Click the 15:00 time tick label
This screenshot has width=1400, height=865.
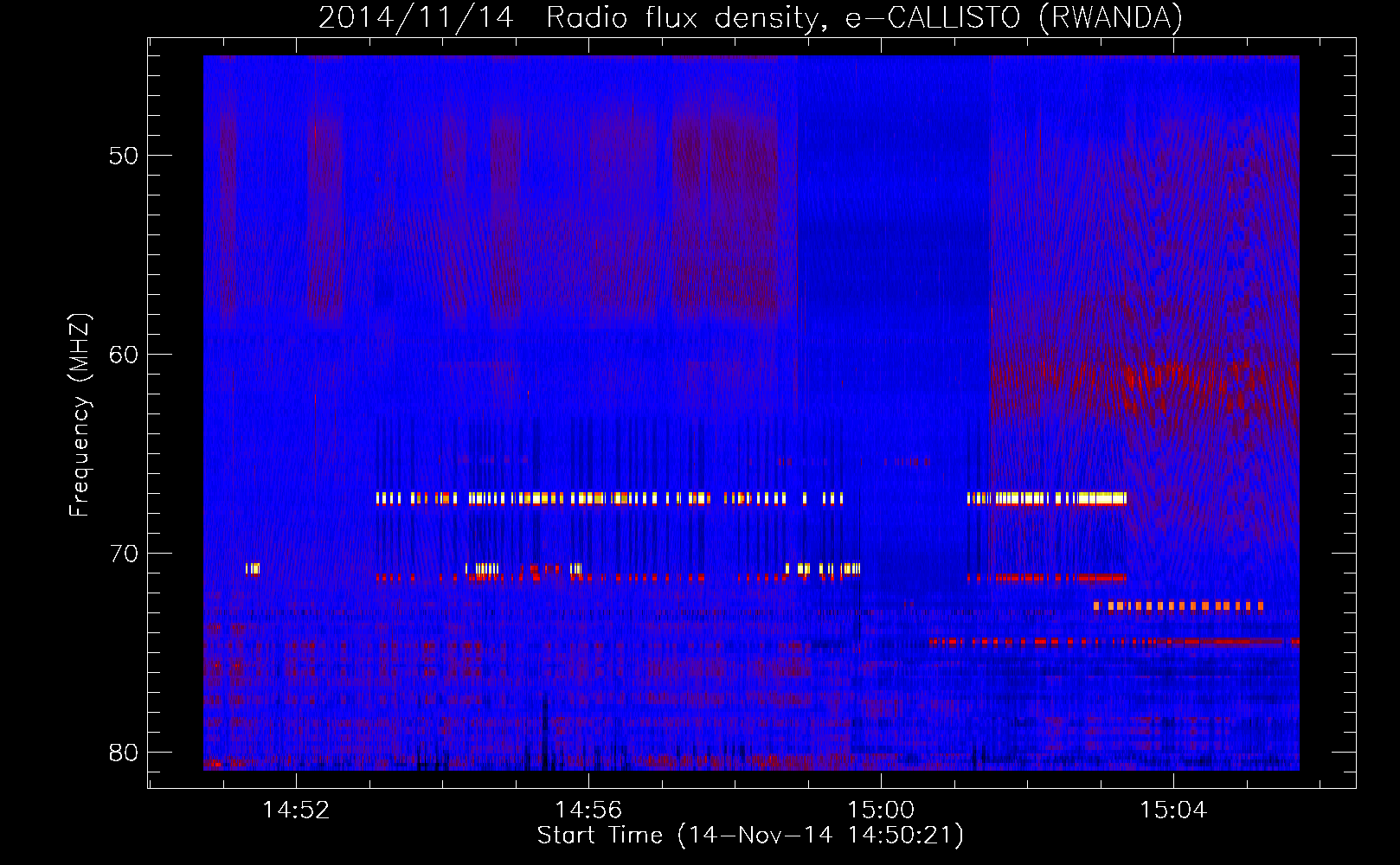(x=881, y=811)
